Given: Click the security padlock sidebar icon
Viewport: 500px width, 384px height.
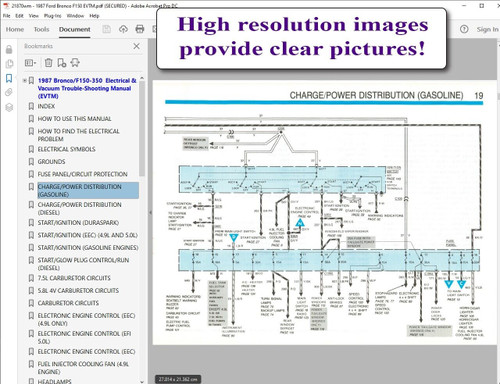Looking at the screenshot, I should pos(9,49).
